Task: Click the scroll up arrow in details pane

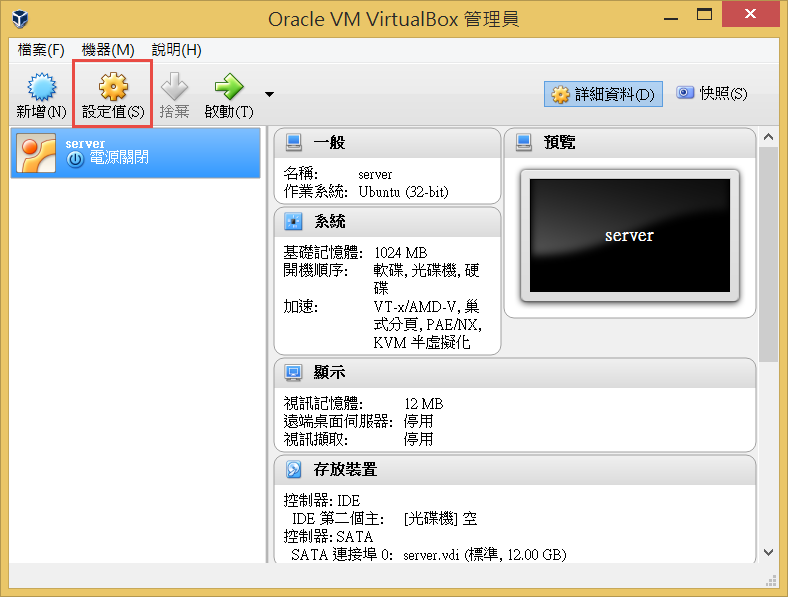Action: 768,137
